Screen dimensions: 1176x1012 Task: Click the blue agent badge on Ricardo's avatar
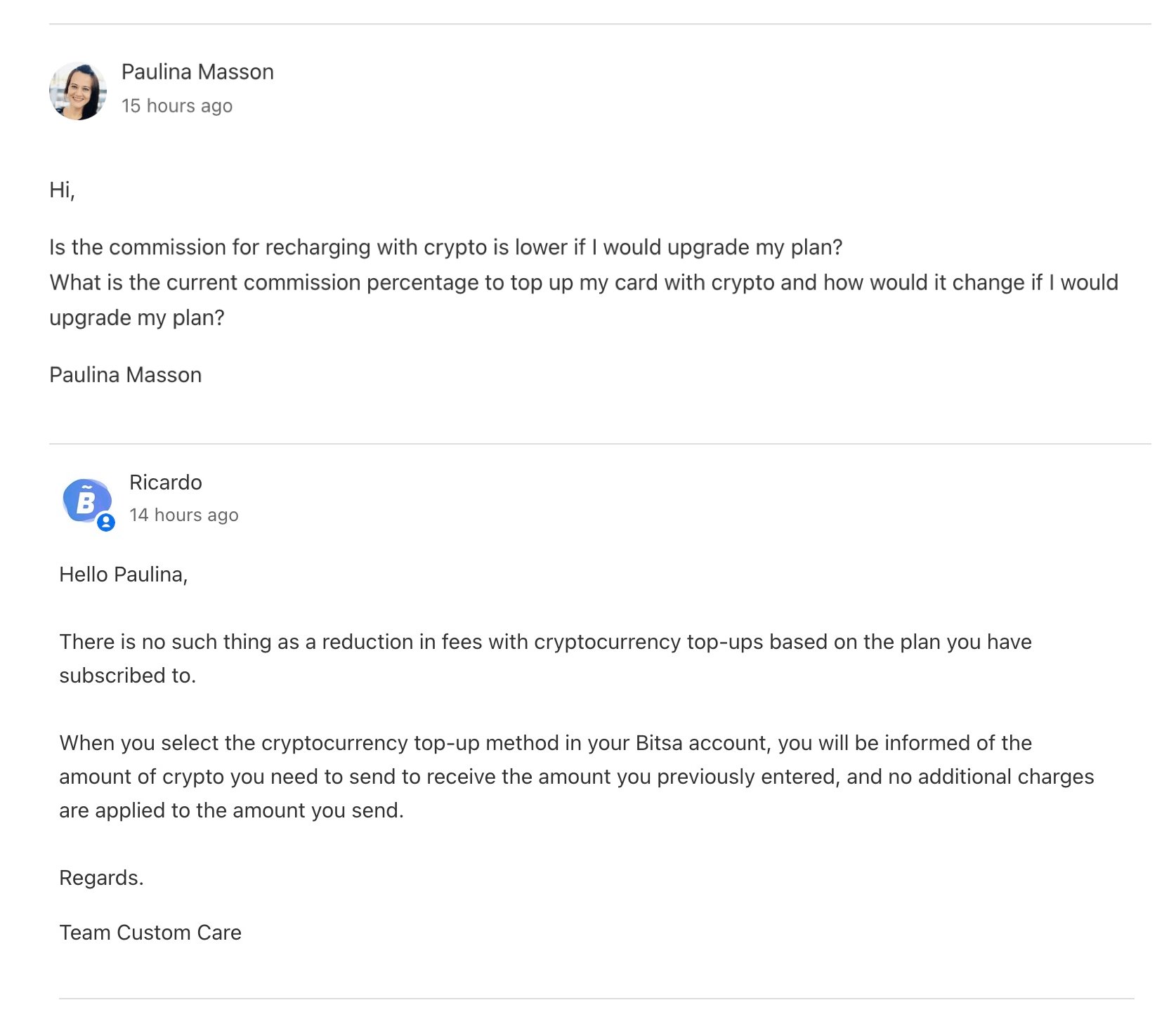tap(106, 523)
